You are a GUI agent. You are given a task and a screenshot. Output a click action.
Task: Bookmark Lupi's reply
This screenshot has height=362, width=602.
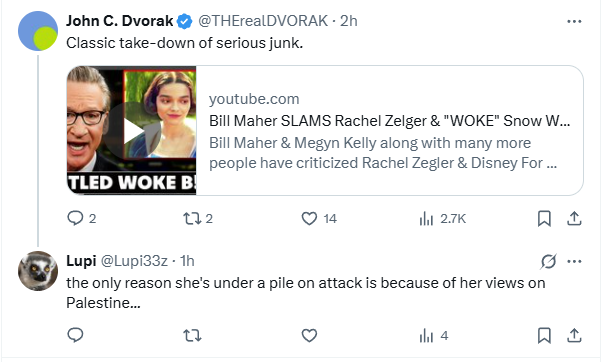click(544, 336)
